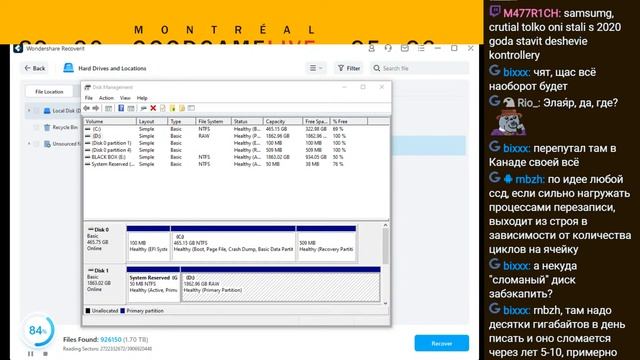Screen dimensions: 640x360
Task: Open the hamburger menu in Recoverit title bar
Action: [x=421, y=48]
